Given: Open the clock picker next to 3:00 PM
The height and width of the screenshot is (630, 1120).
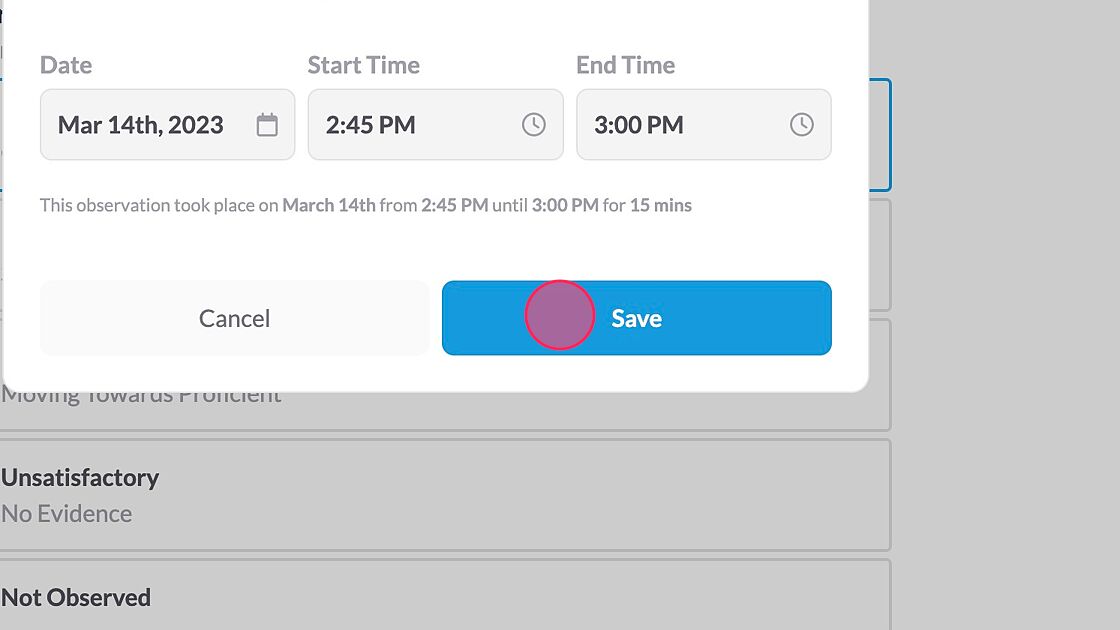Looking at the screenshot, I should click(x=801, y=124).
